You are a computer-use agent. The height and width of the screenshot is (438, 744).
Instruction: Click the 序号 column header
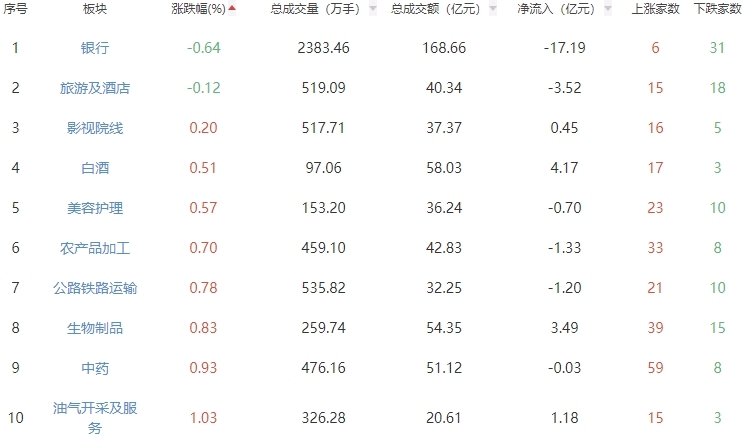pos(15,9)
